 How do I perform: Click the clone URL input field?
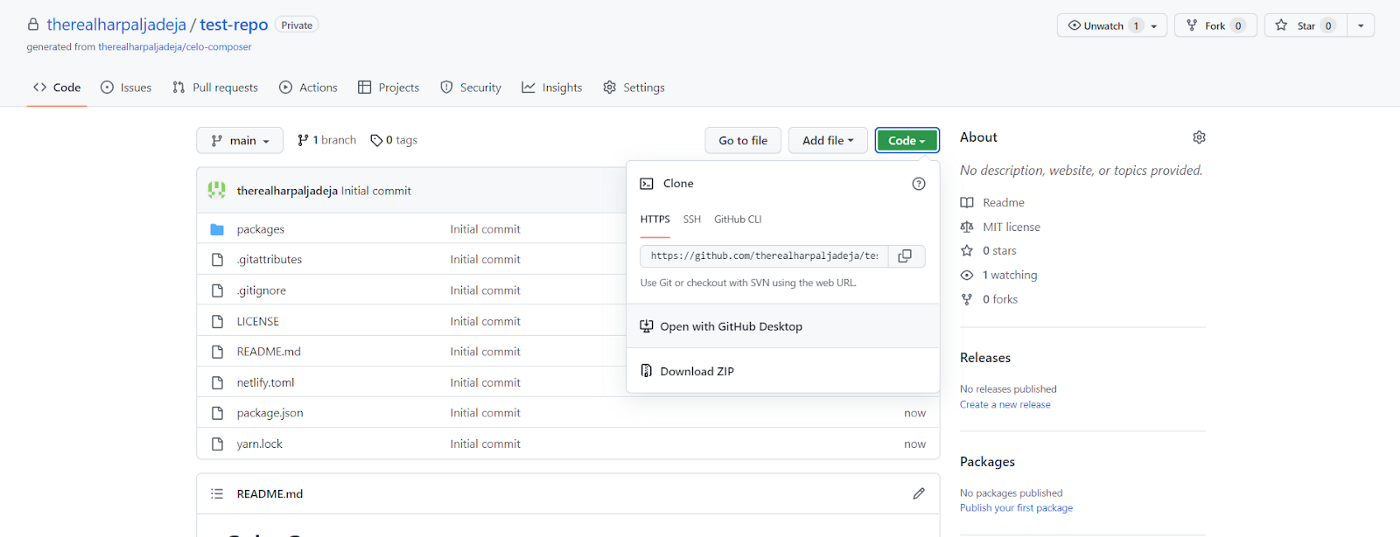pos(764,256)
